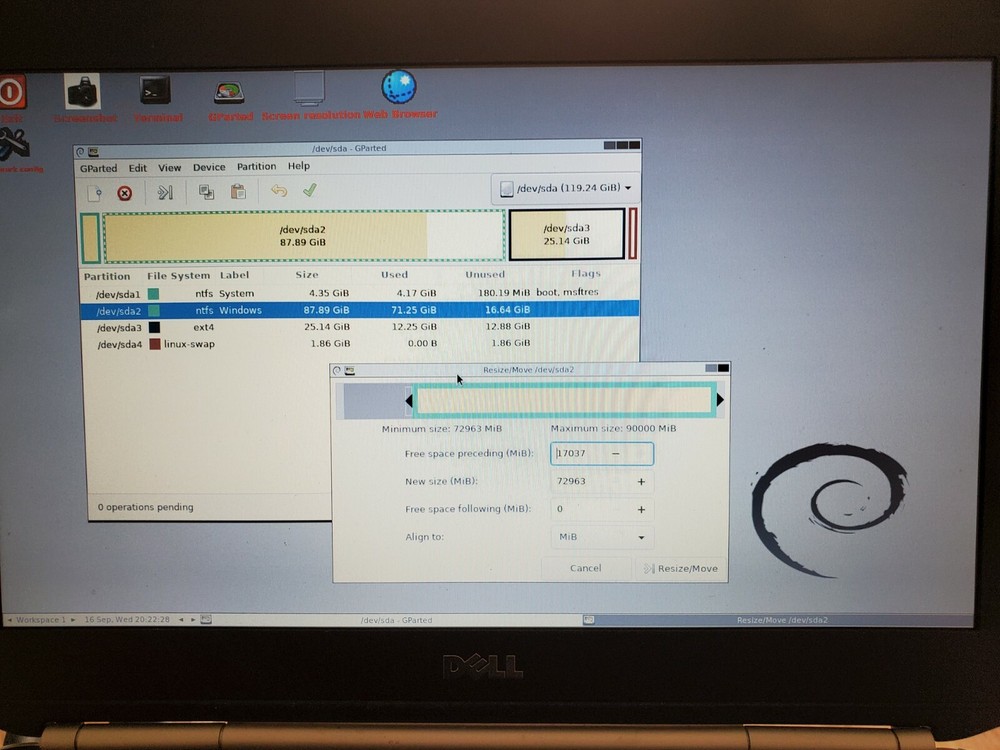Image resolution: width=1000 pixels, height=750 pixels.
Task: Click the Workspace 1 previous arrow in taskbar
Action: click(x=10, y=620)
